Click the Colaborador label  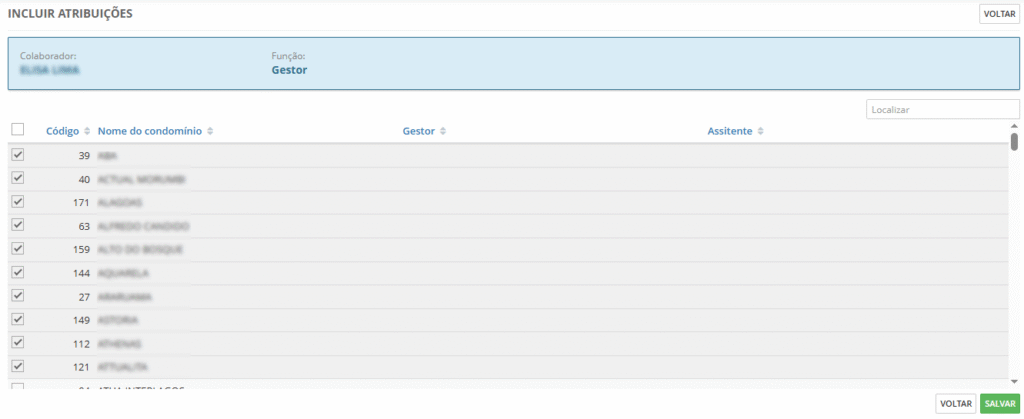[x=48, y=56]
